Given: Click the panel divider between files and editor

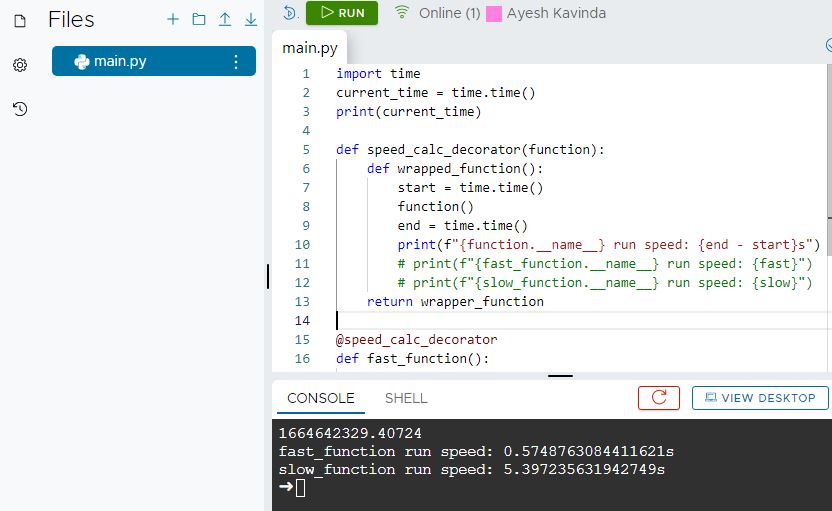Looking at the screenshot, I should click(x=268, y=276).
